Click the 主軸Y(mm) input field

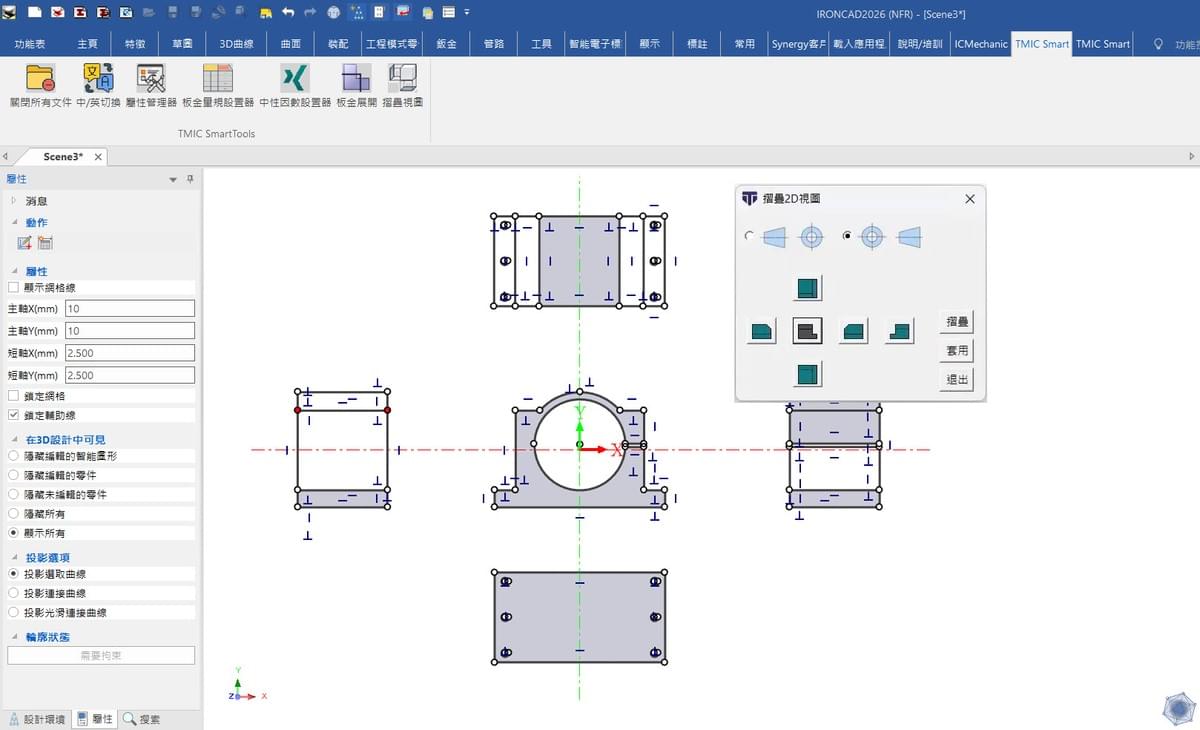click(x=130, y=331)
